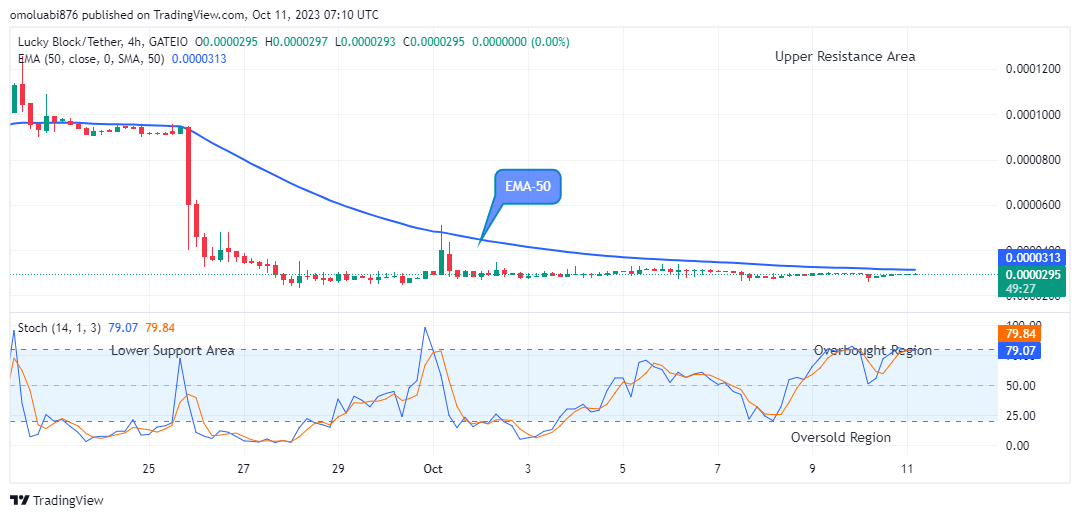This screenshot has height=518, width=1080.
Task: Select the Stoch (14, 1, 3) indicator legend
Action: (58, 328)
